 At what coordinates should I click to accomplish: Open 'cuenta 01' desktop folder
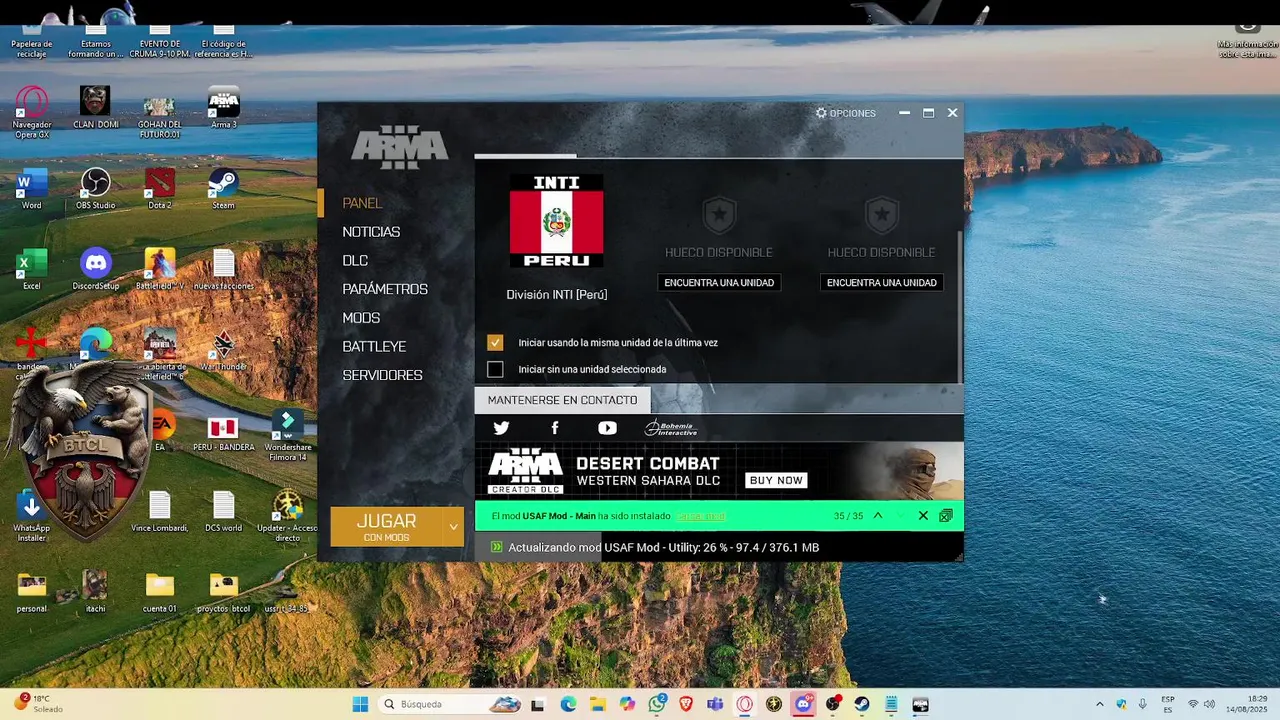[159, 592]
